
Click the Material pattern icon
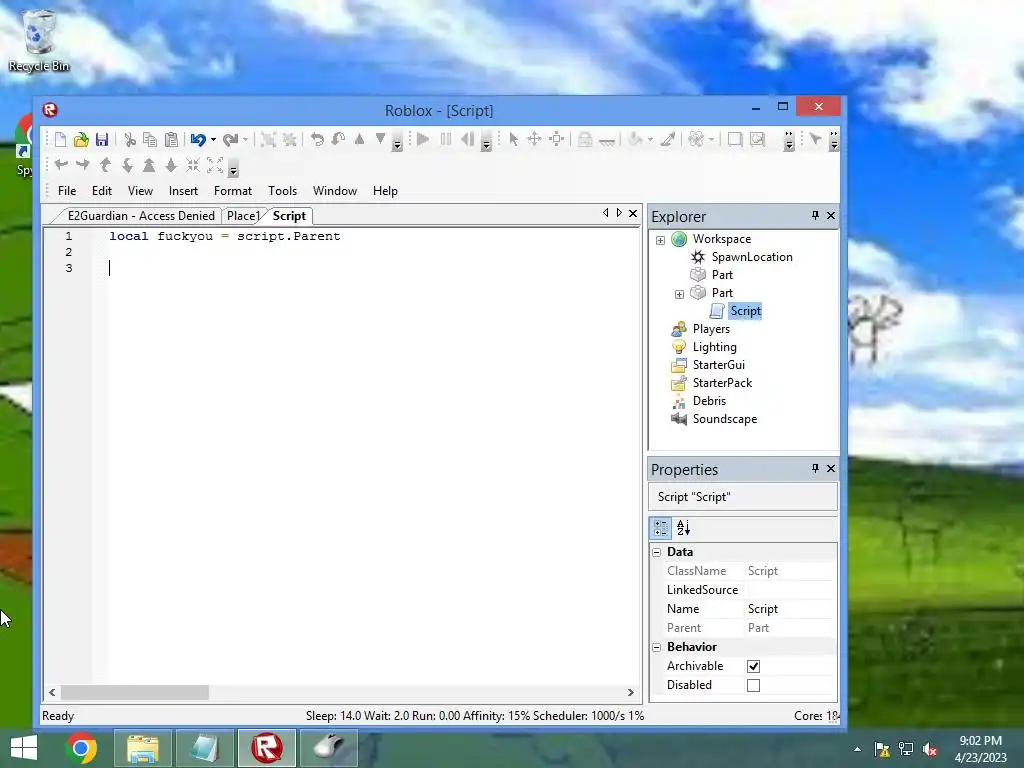click(x=696, y=139)
